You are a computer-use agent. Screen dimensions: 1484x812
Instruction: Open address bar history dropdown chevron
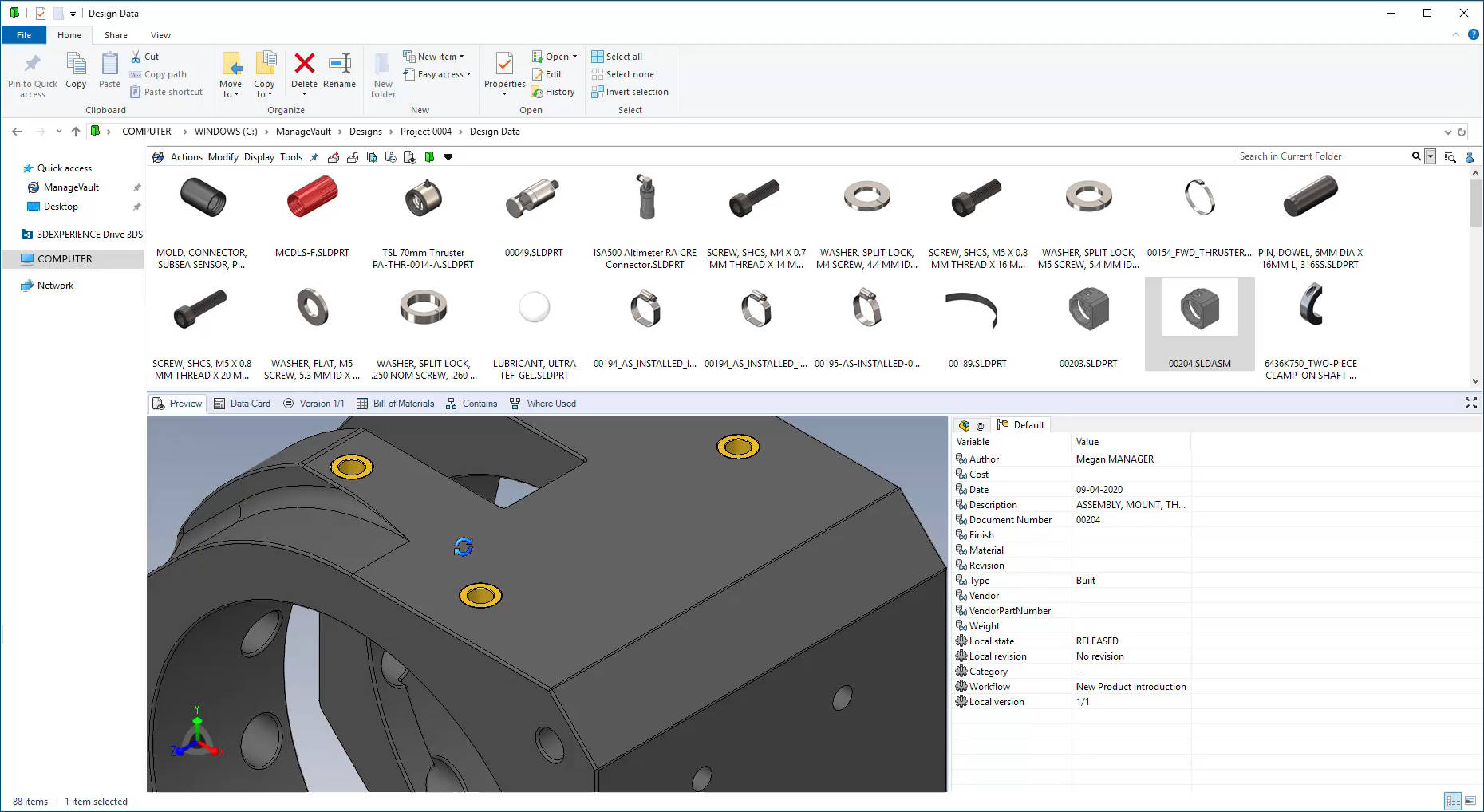coord(1447,132)
